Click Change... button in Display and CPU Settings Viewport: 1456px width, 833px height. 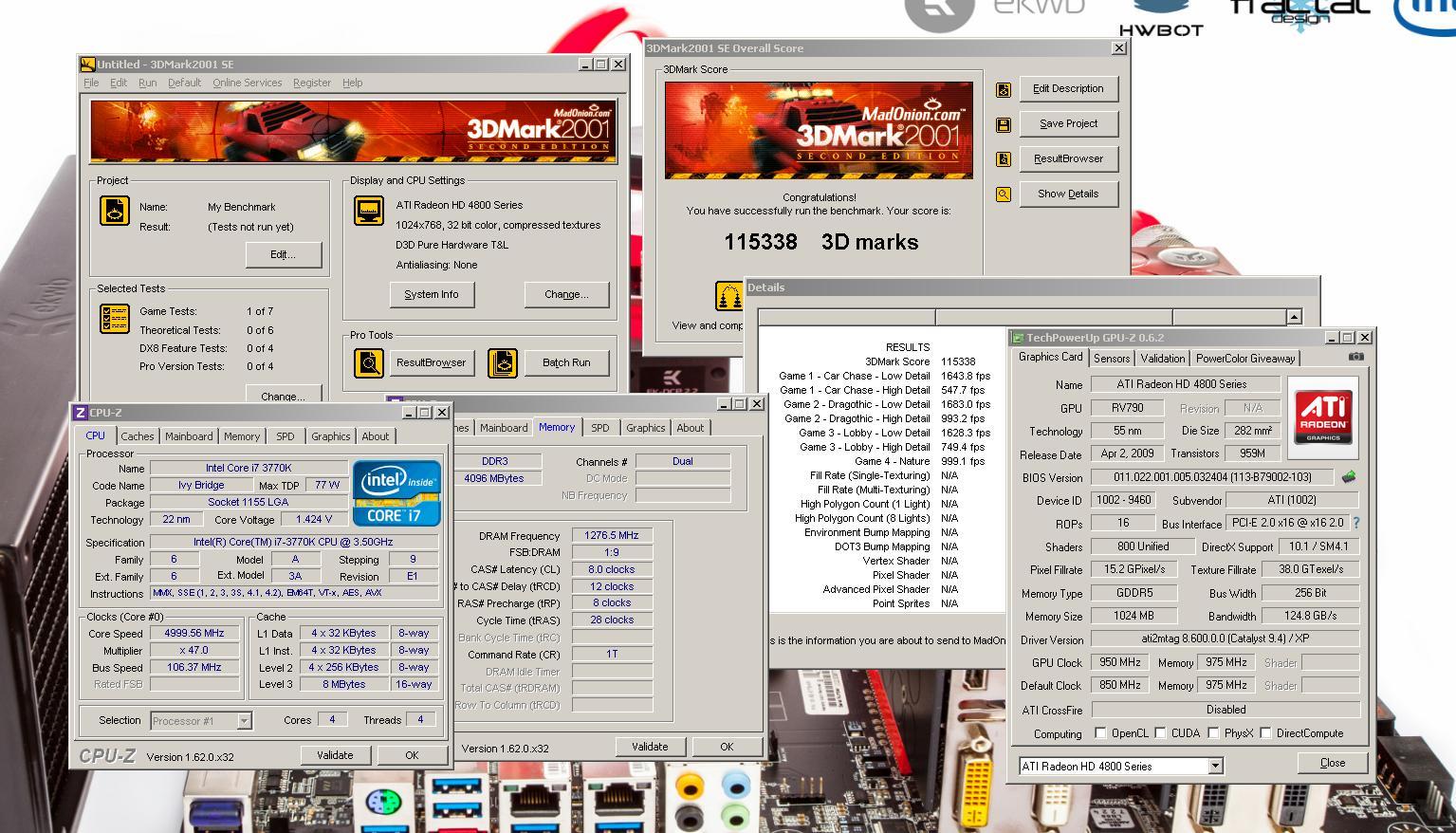(x=566, y=295)
